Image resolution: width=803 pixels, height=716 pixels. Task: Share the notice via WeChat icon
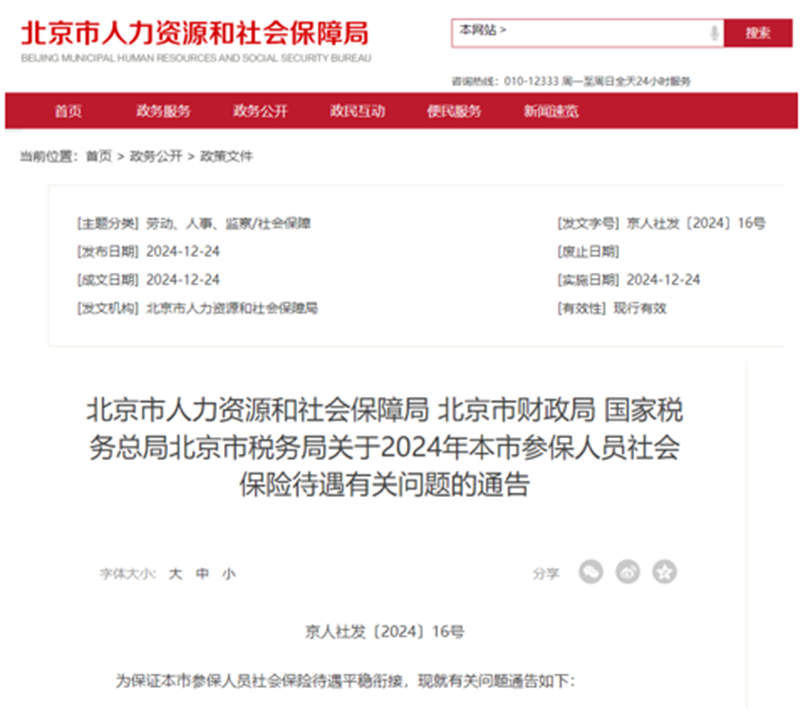590,572
